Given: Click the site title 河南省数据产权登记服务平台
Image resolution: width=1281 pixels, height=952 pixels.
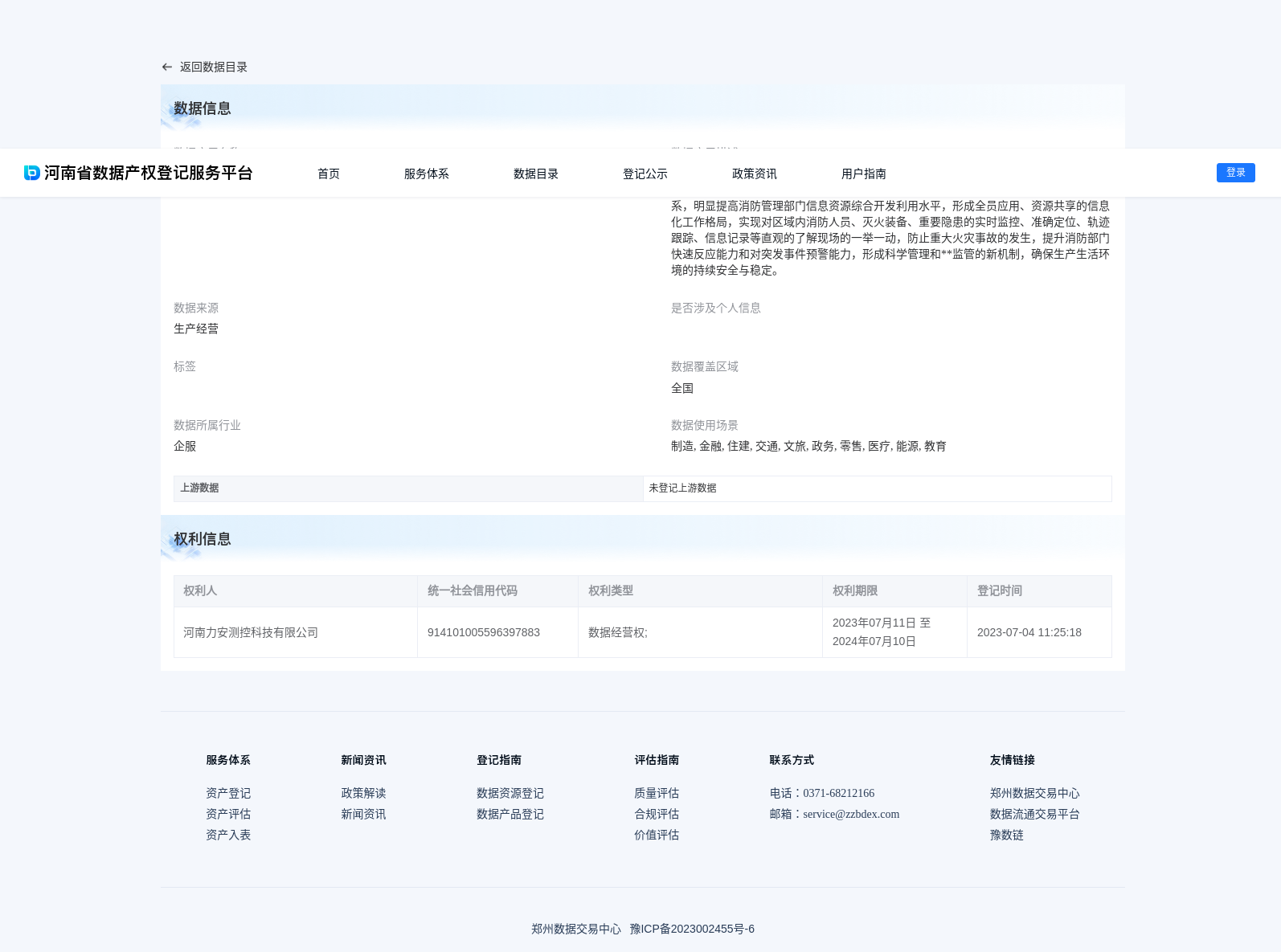Looking at the screenshot, I should pos(149,173).
